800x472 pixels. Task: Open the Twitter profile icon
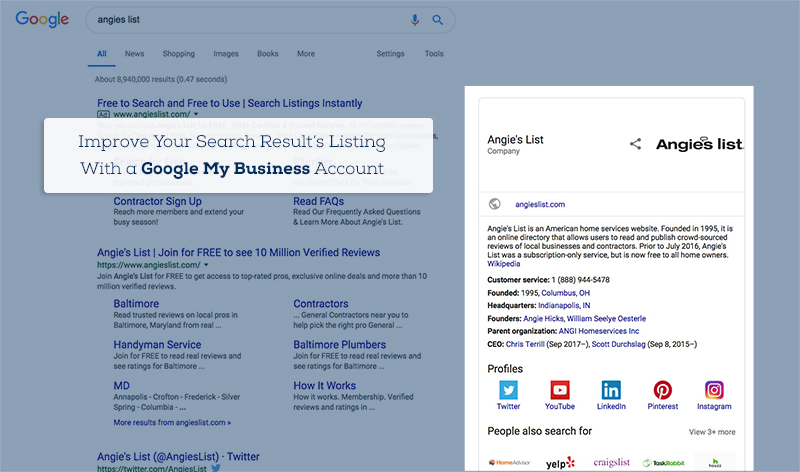pyautogui.click(x=508, y=390)
